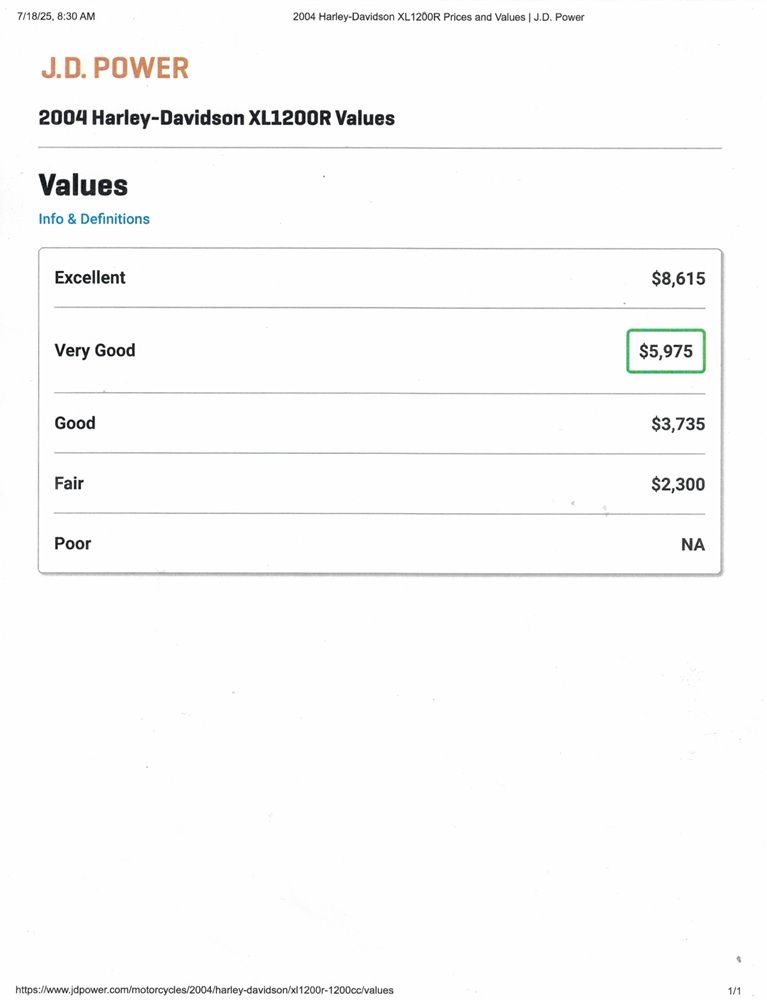Image resolution: width=767 pixels, height=1000 pixels.
Task: Click the NA value for Poor
Action: [x=692, y=545]
